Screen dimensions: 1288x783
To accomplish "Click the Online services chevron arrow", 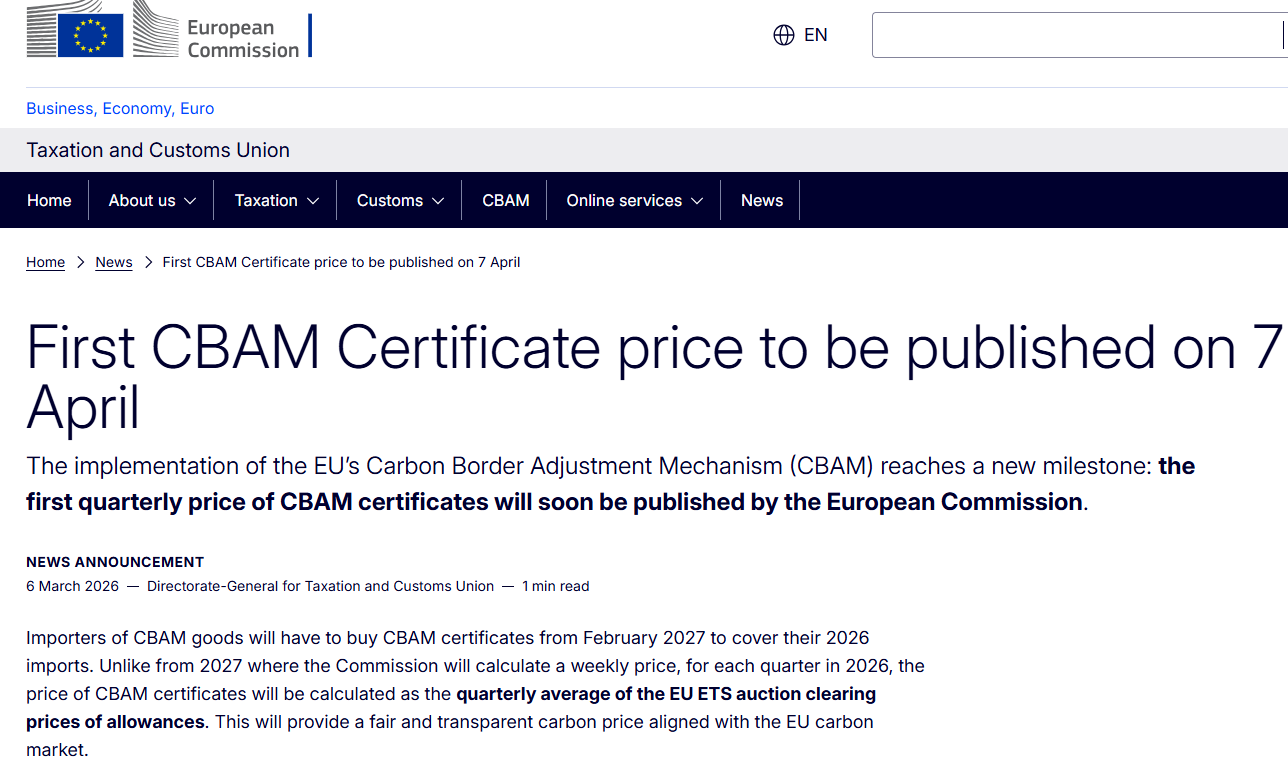I will (x=697, y=201).
